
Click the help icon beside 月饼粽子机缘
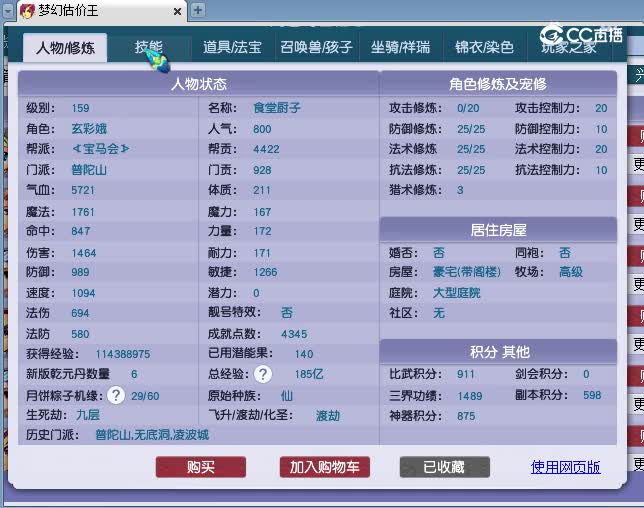116,395
